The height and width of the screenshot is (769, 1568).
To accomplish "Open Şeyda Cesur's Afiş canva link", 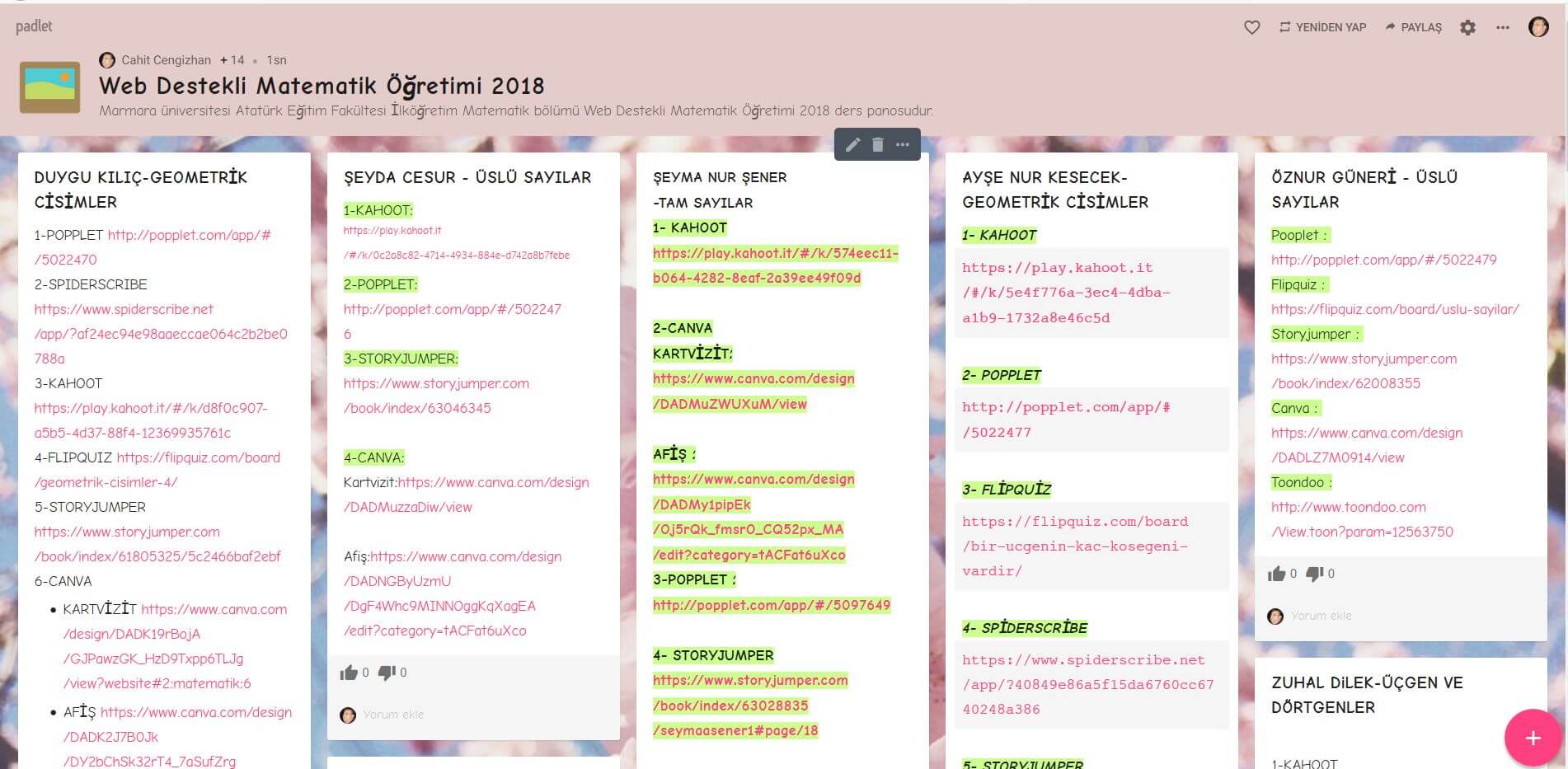I will pos(453,593).
